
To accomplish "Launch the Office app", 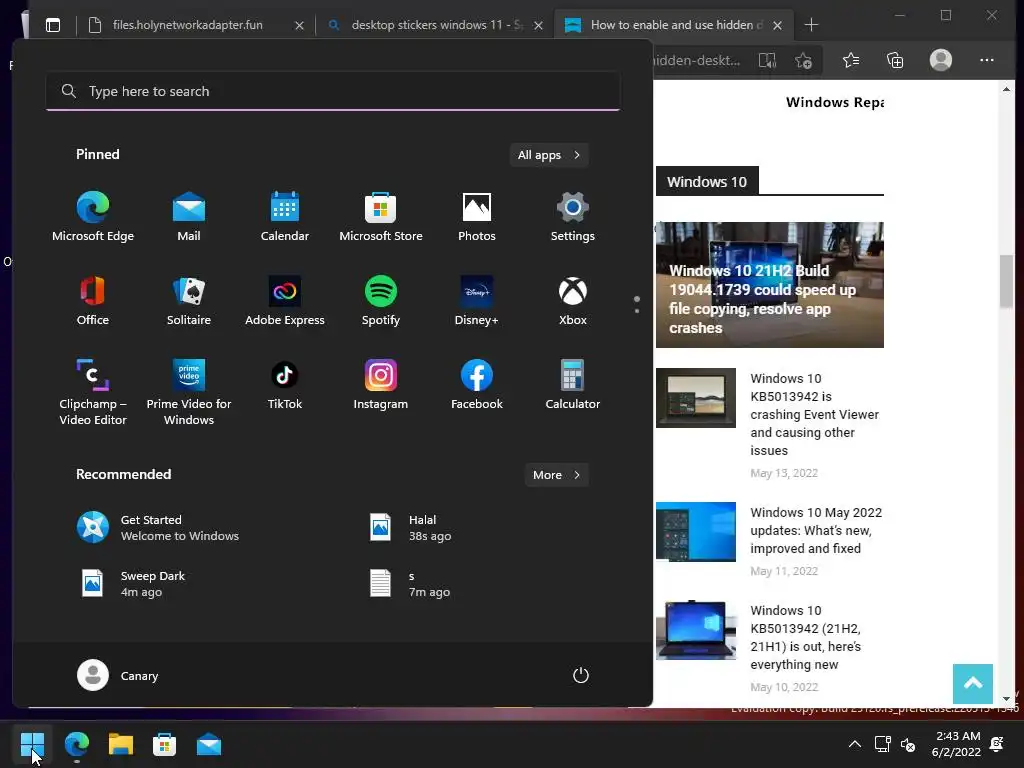I will pyautogui.click(x=93, y=301).
